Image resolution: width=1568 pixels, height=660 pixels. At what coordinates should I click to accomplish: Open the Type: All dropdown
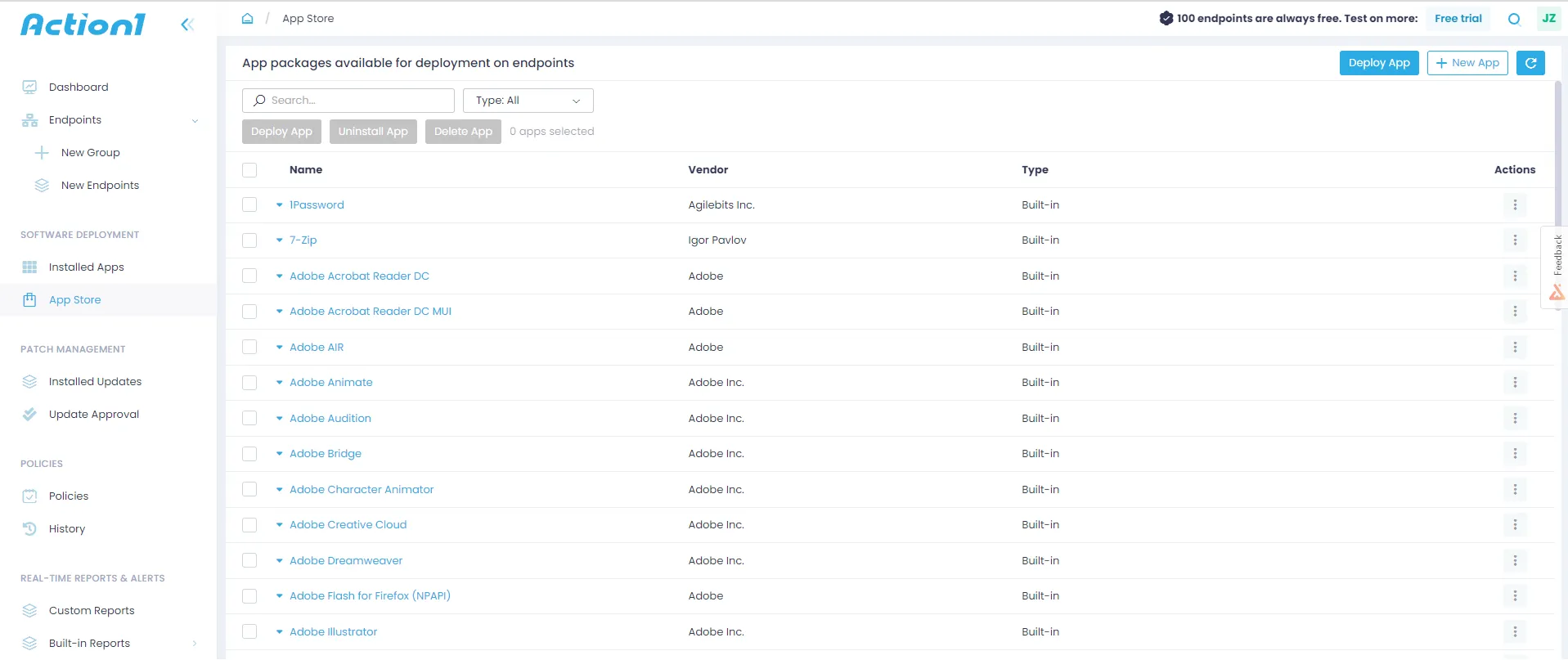coord(528,101)
